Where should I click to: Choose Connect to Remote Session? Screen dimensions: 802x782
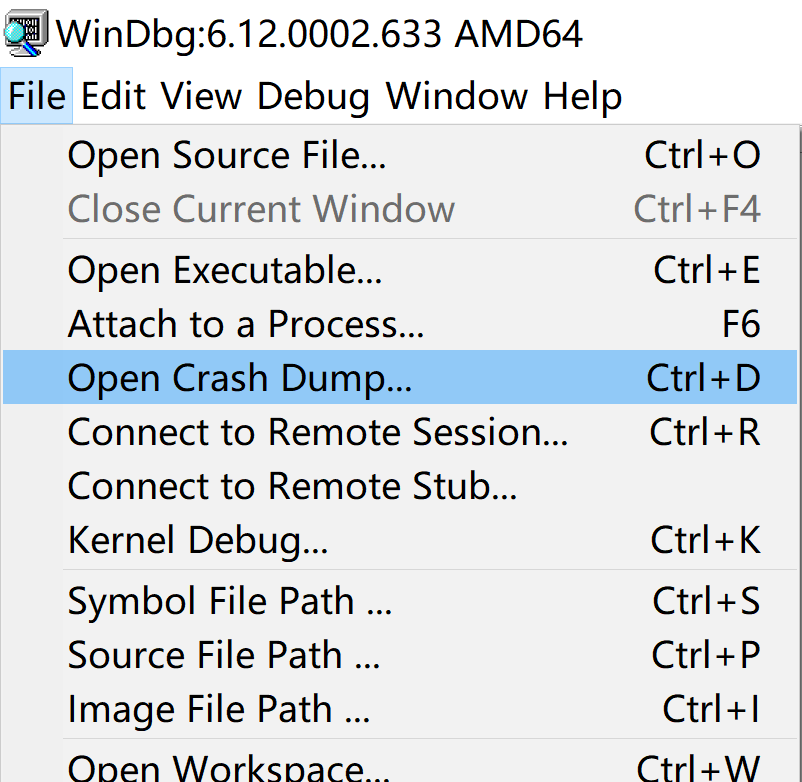tap(318, 432)
